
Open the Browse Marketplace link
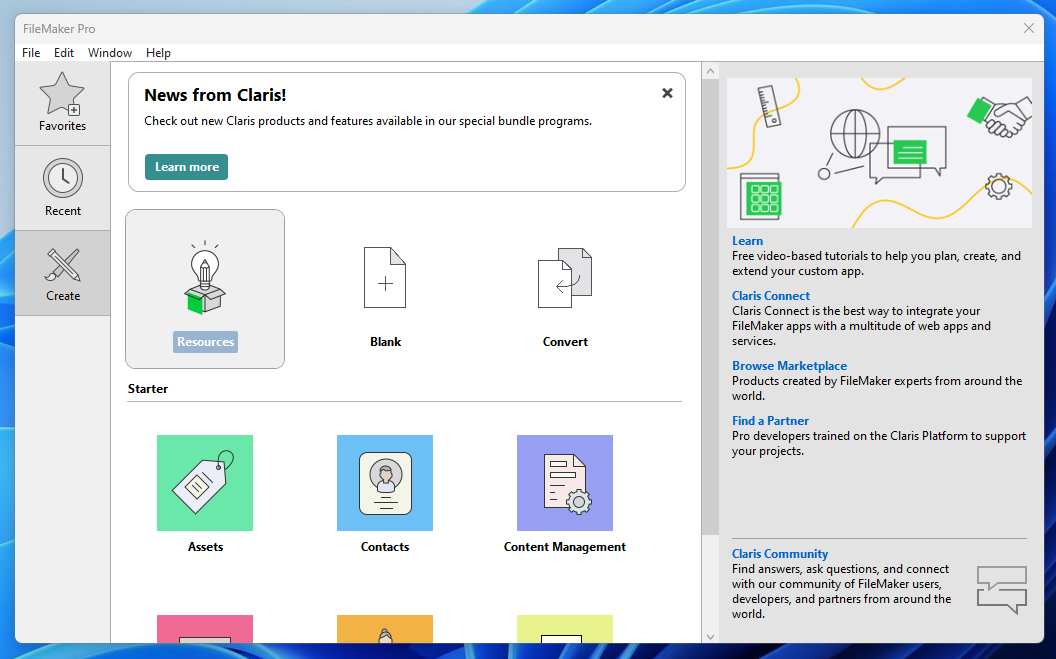[789, 366]
